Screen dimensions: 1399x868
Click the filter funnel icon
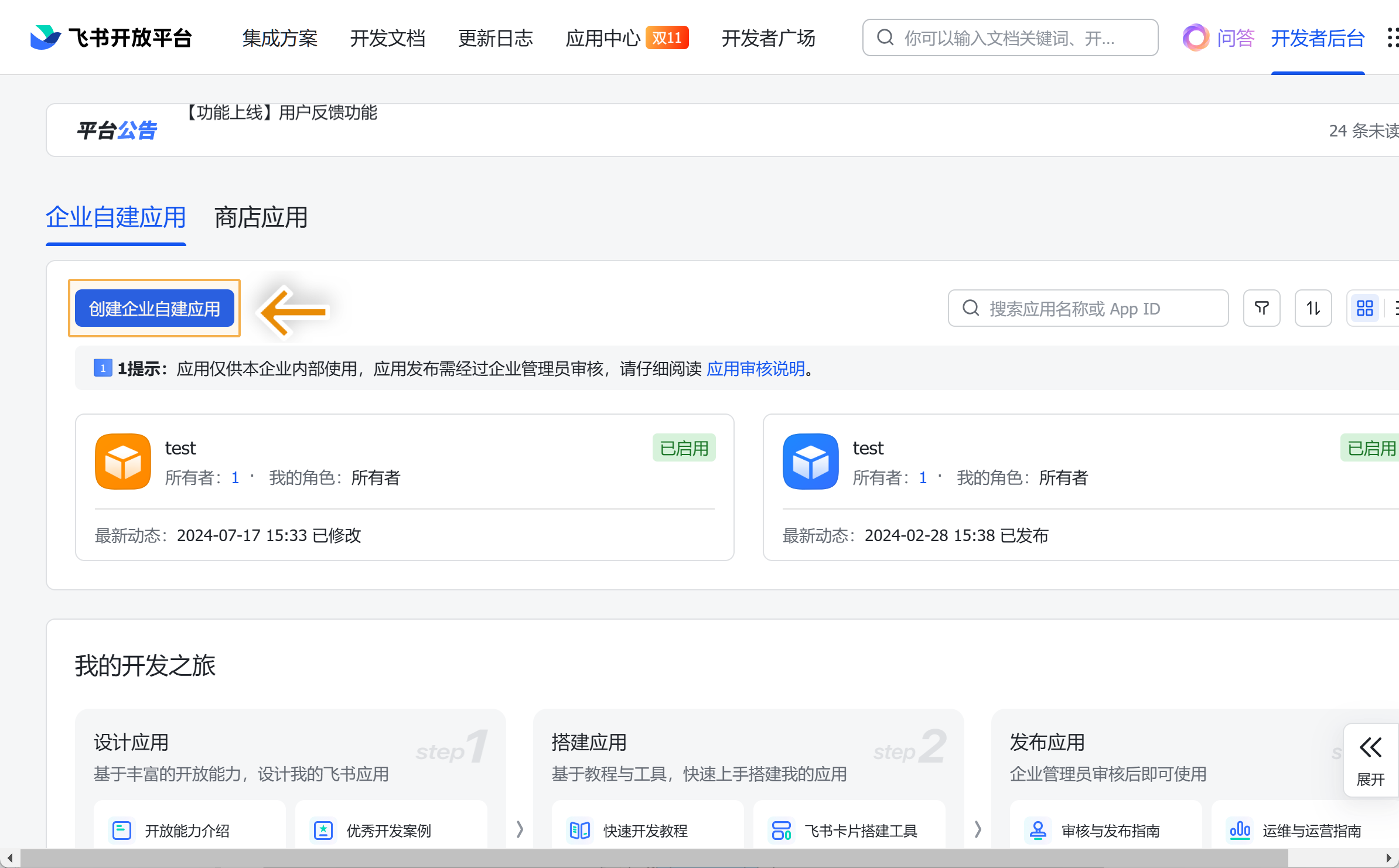tap(1261, 308)
